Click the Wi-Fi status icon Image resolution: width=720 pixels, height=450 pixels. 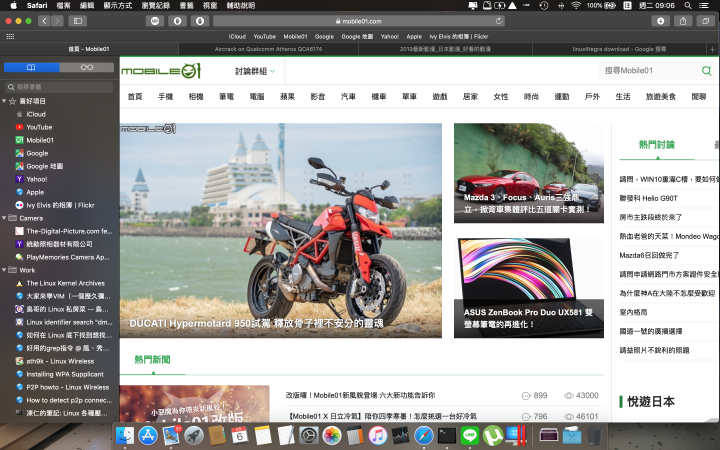(575, 6)
